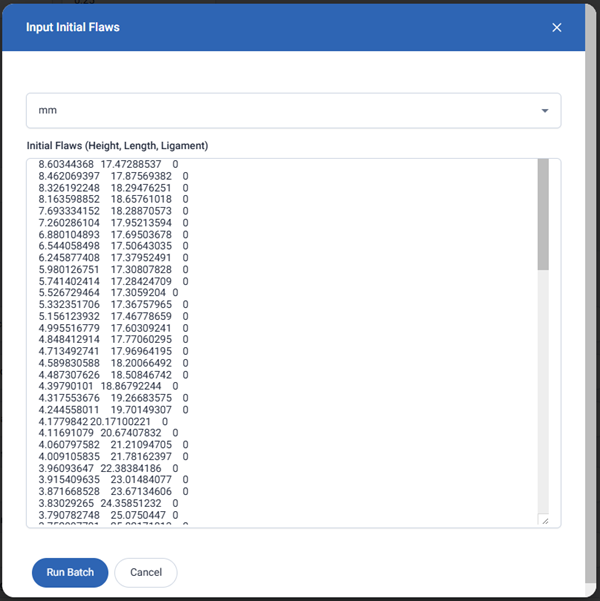
Task: Place cursor in the 4.39790101 flaw row
Action: [x=106, y=385]
